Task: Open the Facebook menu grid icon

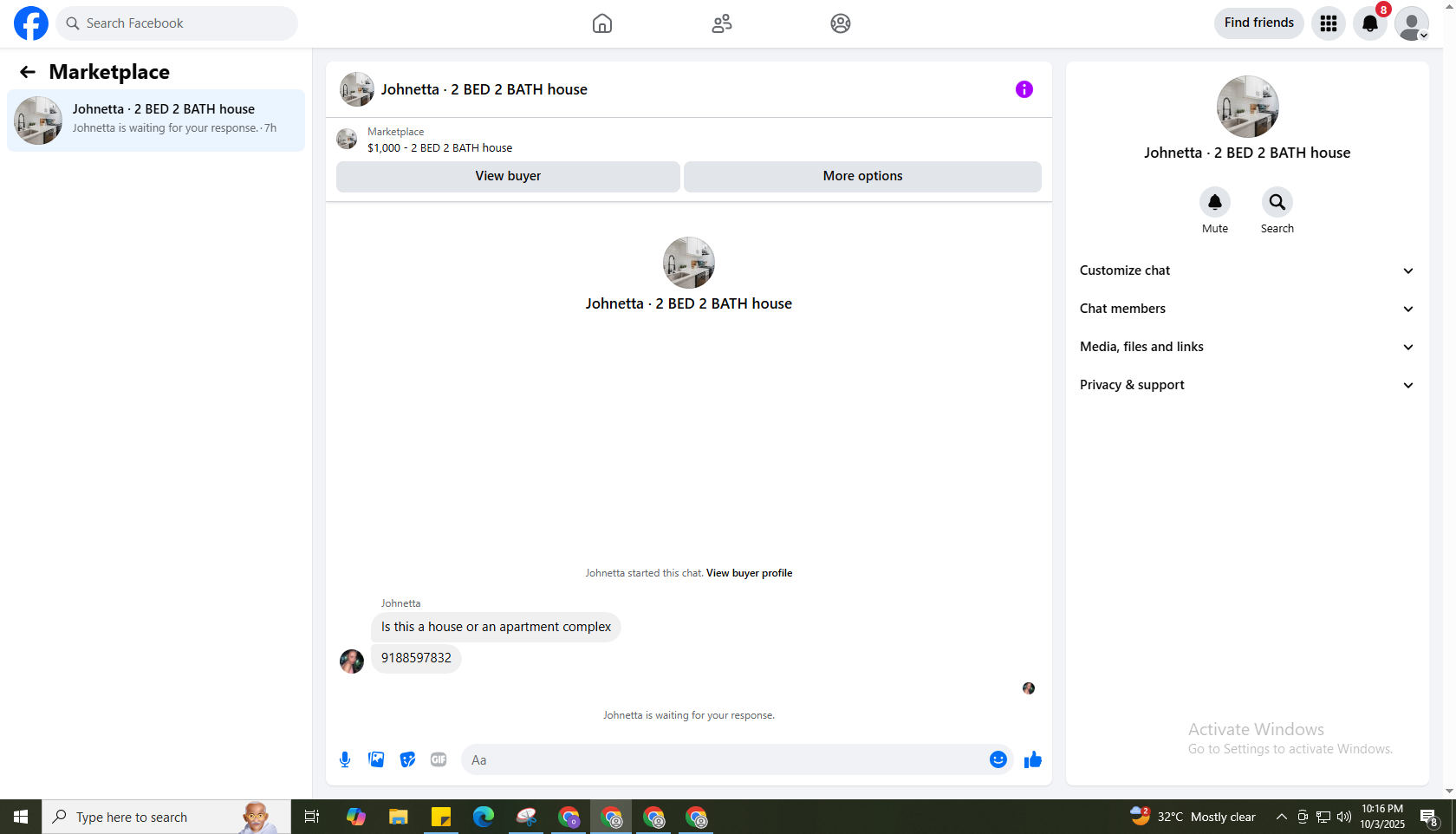Action: tap(1329, 23)
